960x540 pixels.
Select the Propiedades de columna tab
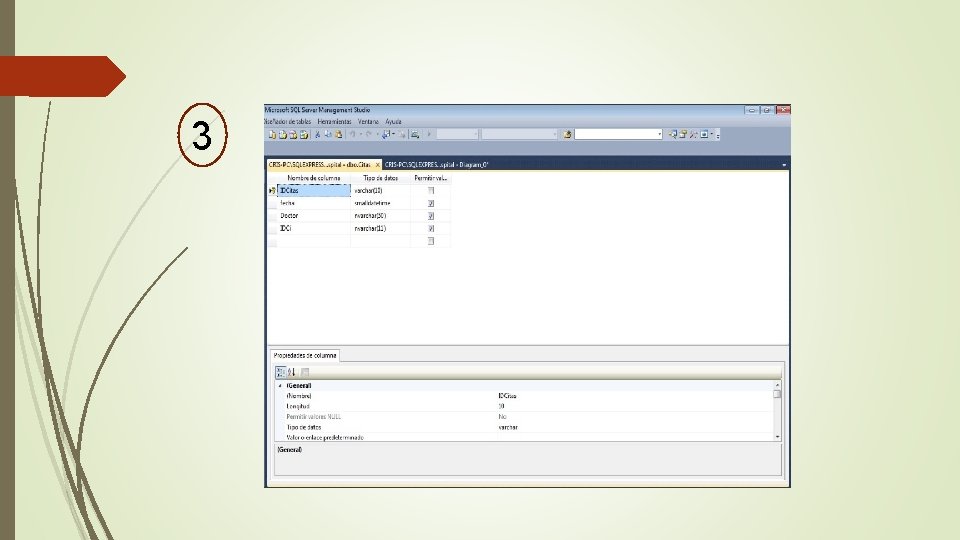305,355
